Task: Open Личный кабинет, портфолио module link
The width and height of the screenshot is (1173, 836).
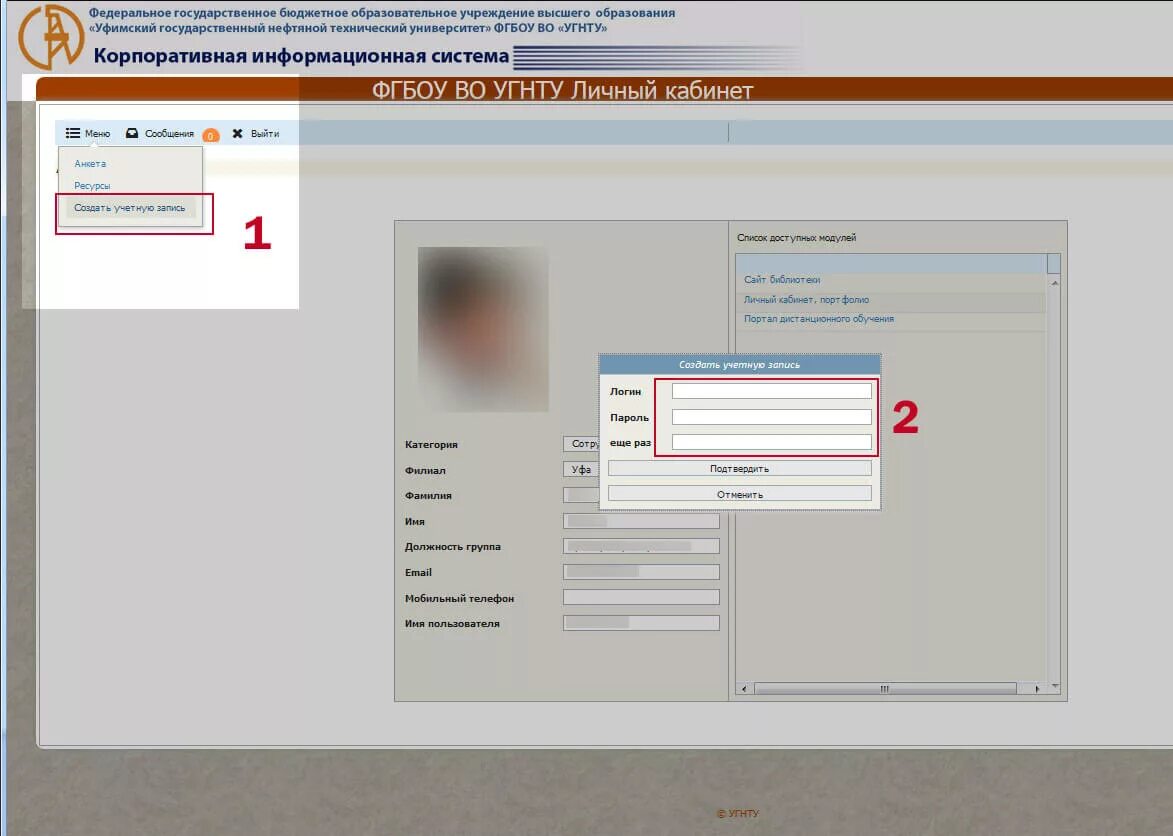Action: tap(806, 300)
